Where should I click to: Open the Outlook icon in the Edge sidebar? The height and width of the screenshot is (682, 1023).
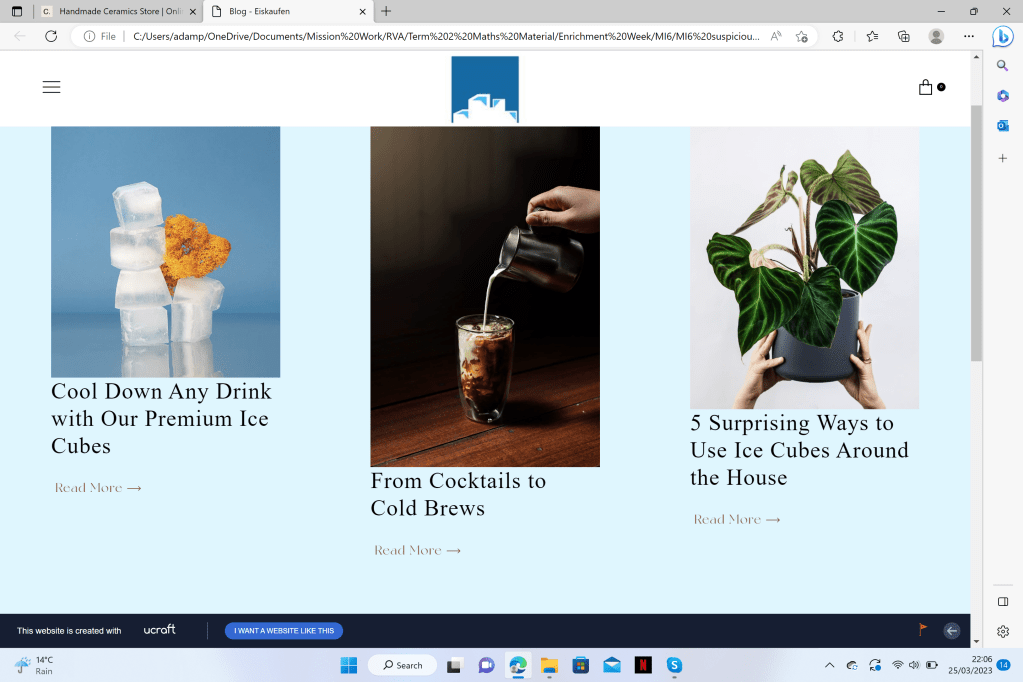click(1003, 125)
